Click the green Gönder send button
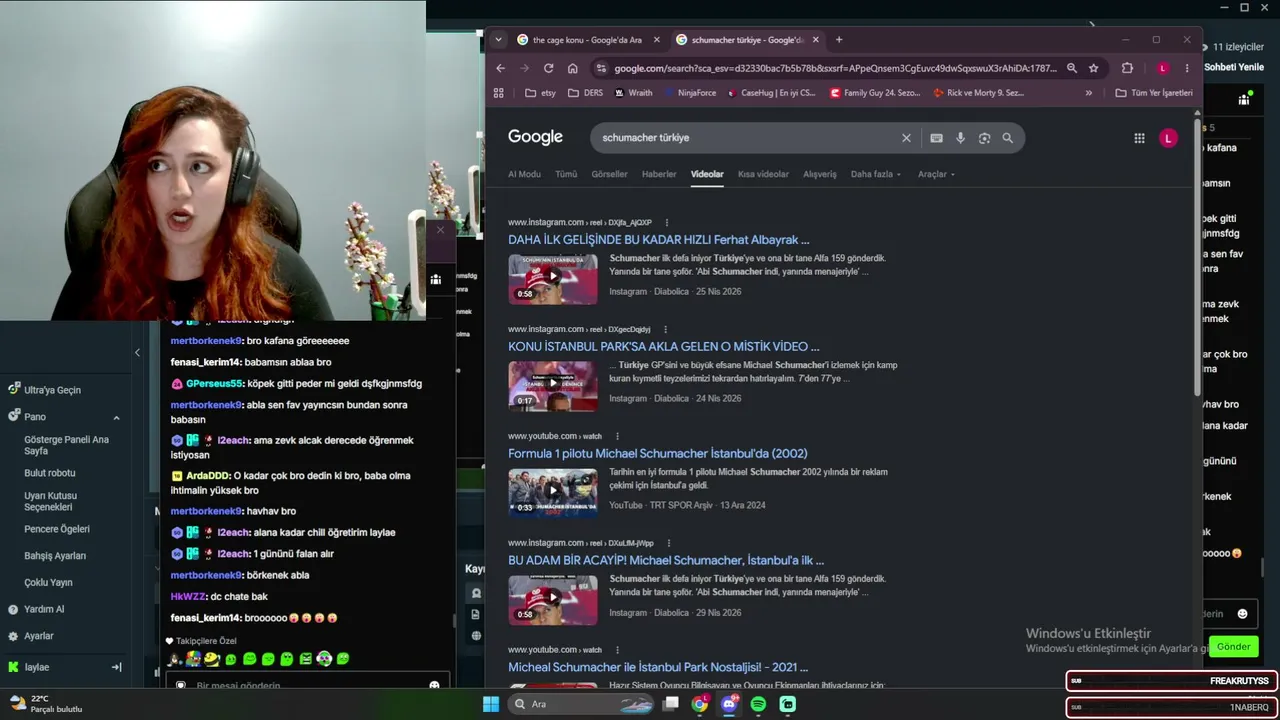 [1233, 647]
